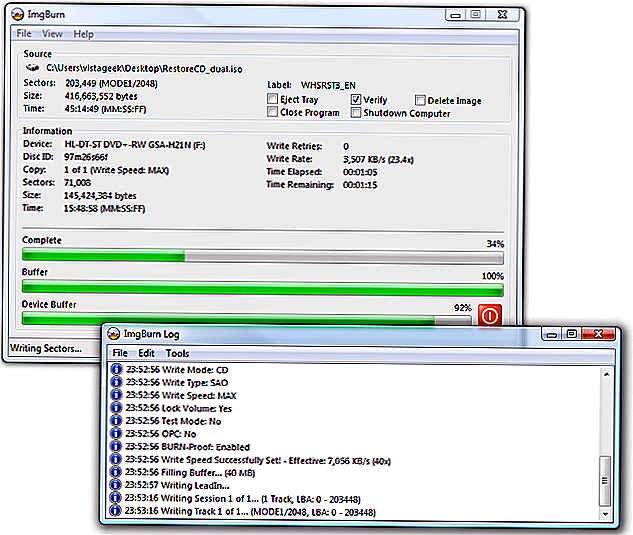The height and width of the screenshot is (535, 633).
Task: Click the source path RestoreCD_dual.iso
Action: point(144,69)
